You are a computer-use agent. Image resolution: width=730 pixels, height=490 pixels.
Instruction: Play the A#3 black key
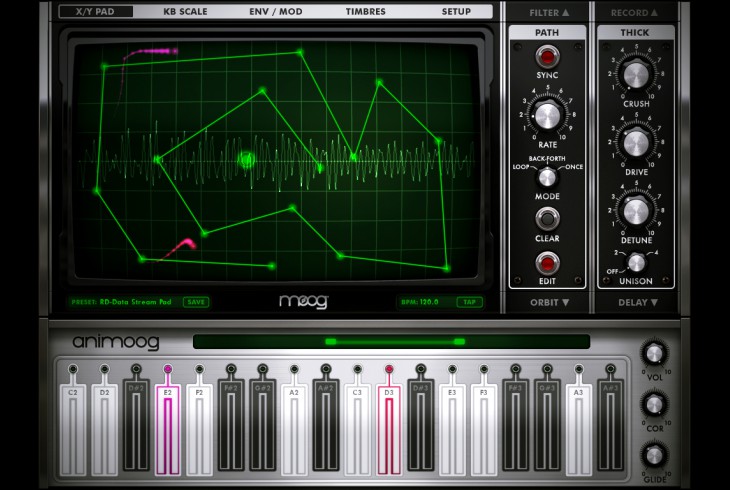tap(610, 426)
